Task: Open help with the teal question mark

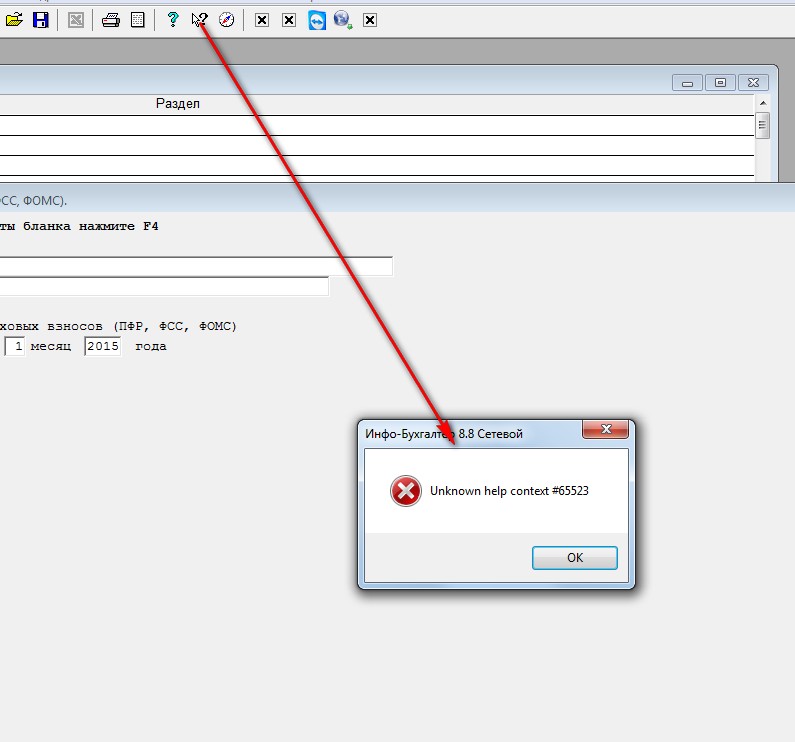Action: click(173, 20)
